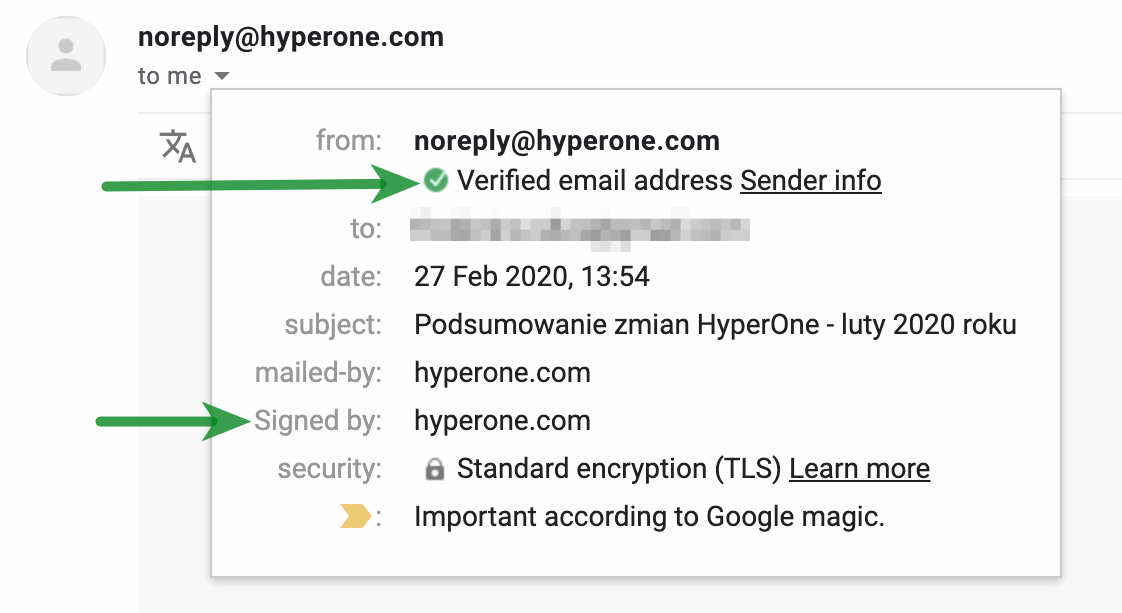Collapse details with the 'to me' arrow
This screenshot has width=1122, height=613.
coord(223,76)
